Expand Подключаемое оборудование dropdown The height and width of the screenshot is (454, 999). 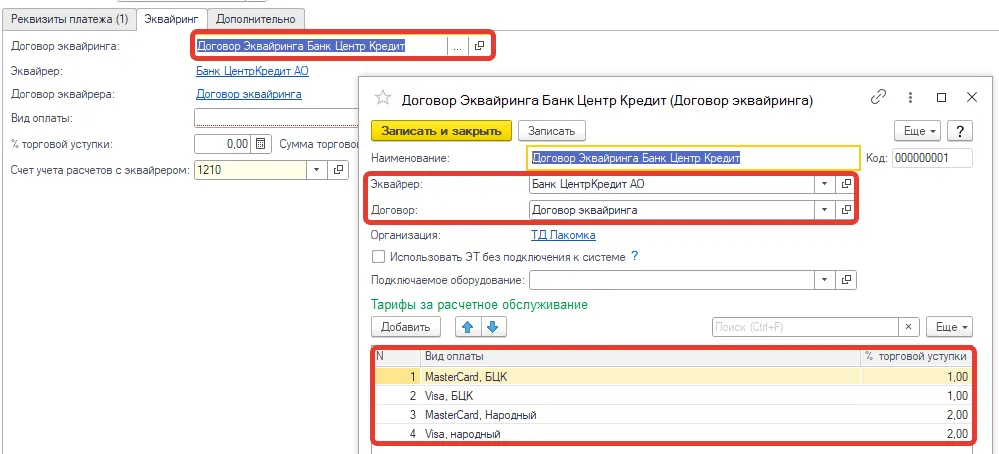click(x=825, y=280)
